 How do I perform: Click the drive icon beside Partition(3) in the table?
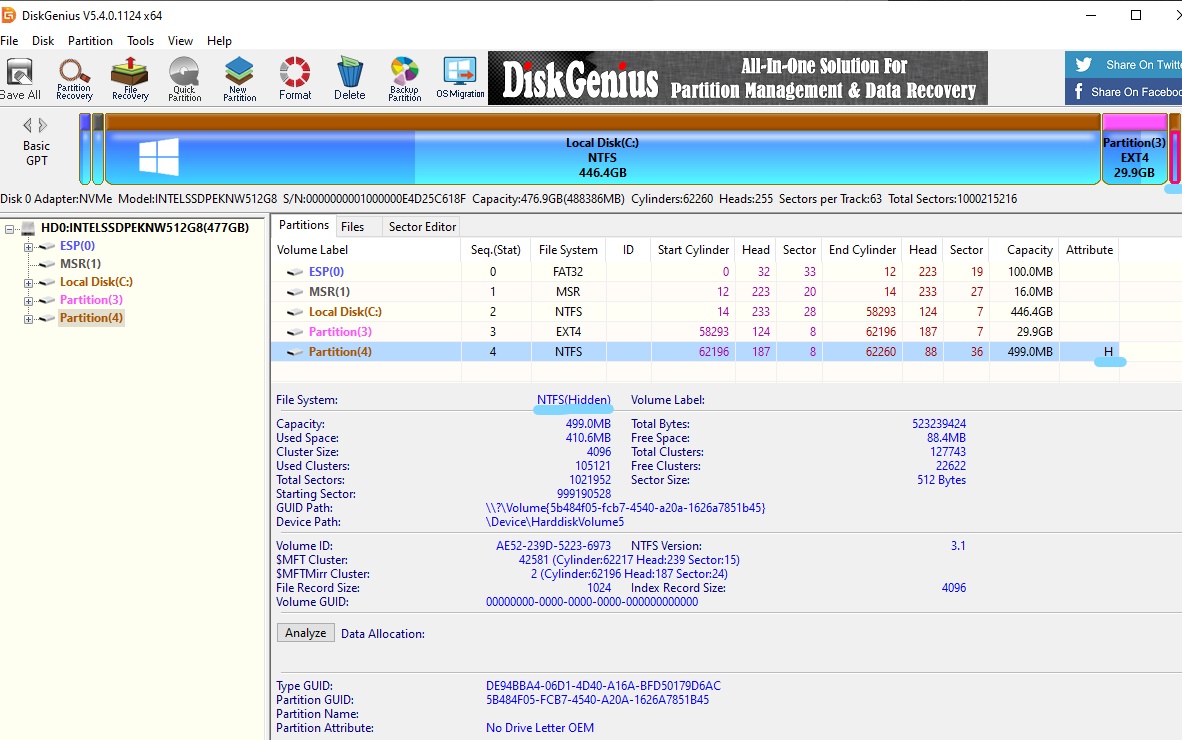(295, 332)
